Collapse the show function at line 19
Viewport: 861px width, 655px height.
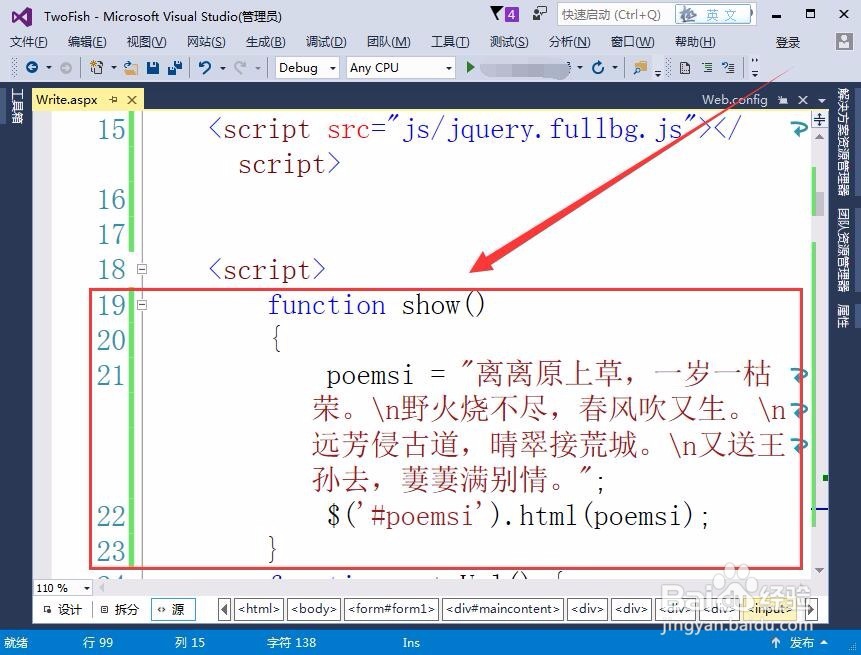coord(142,304)
